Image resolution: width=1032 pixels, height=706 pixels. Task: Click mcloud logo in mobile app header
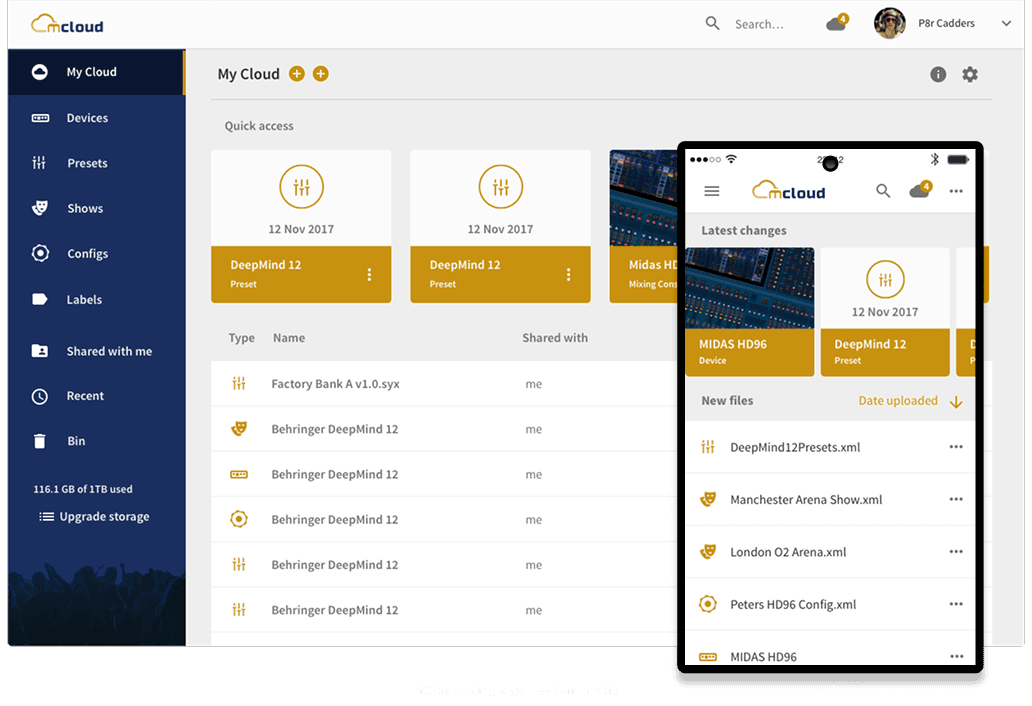pos(788,191)
